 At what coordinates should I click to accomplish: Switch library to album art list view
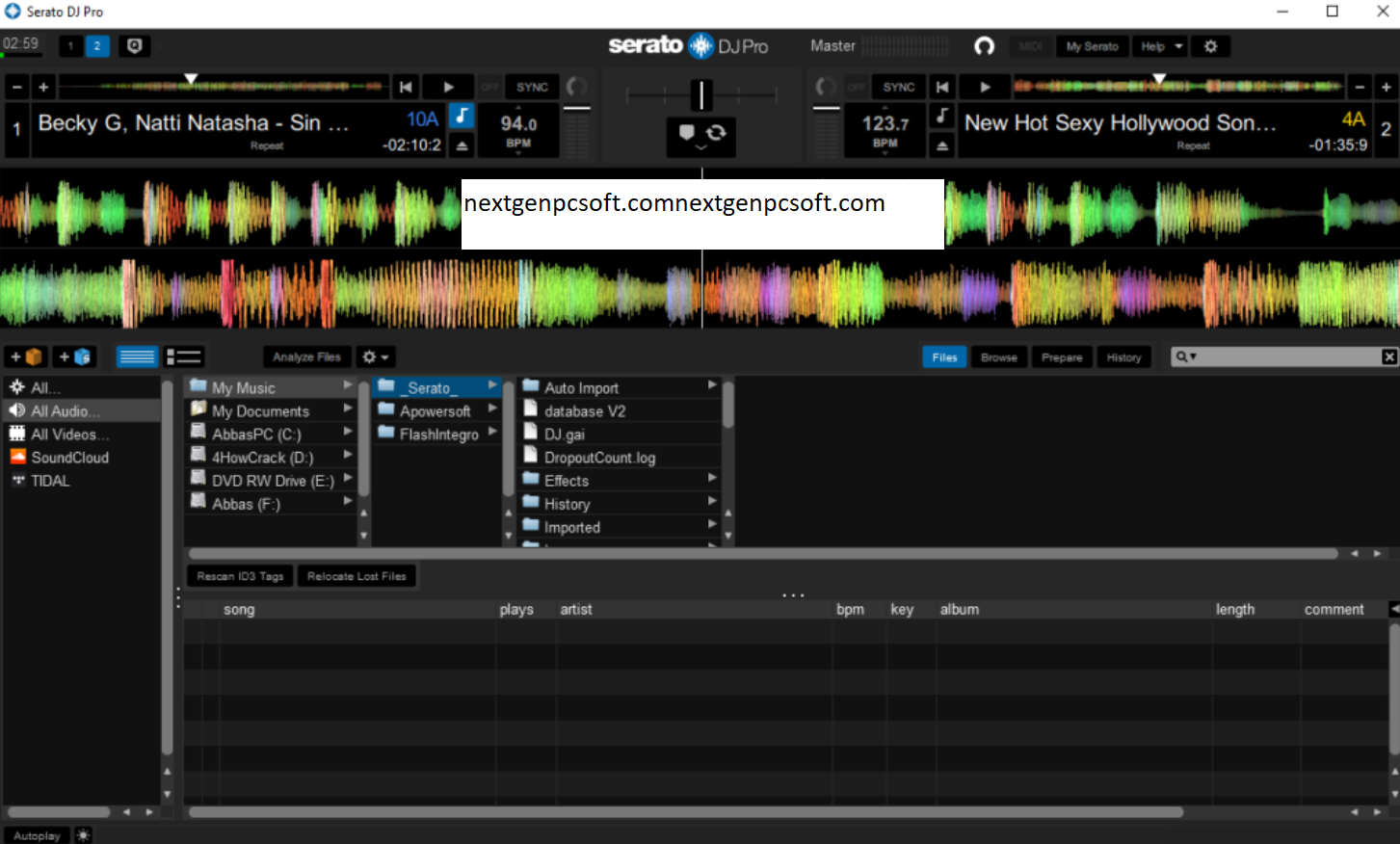click(x=183, y=356)
